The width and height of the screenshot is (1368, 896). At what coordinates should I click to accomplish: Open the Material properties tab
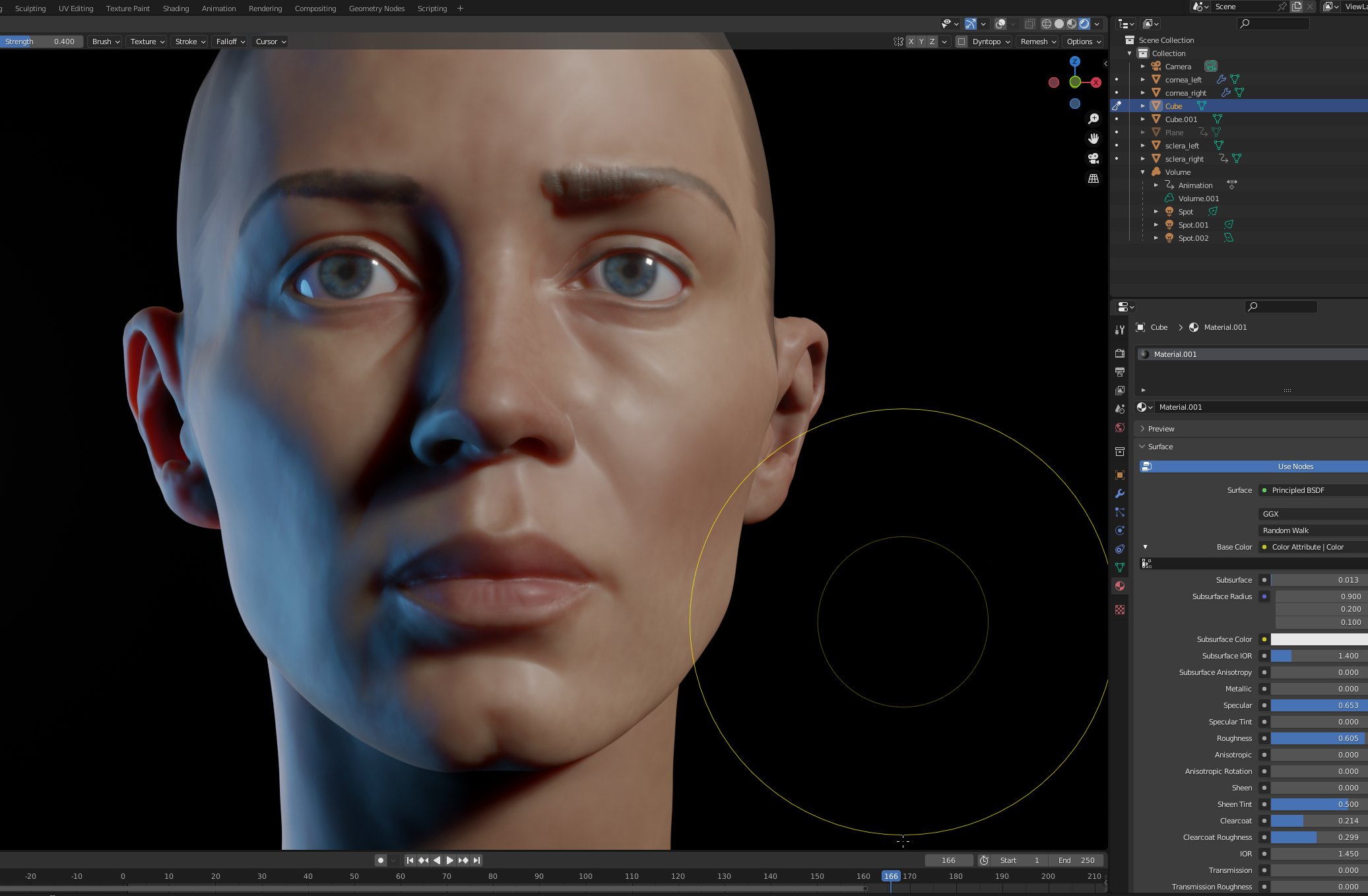1119,586
